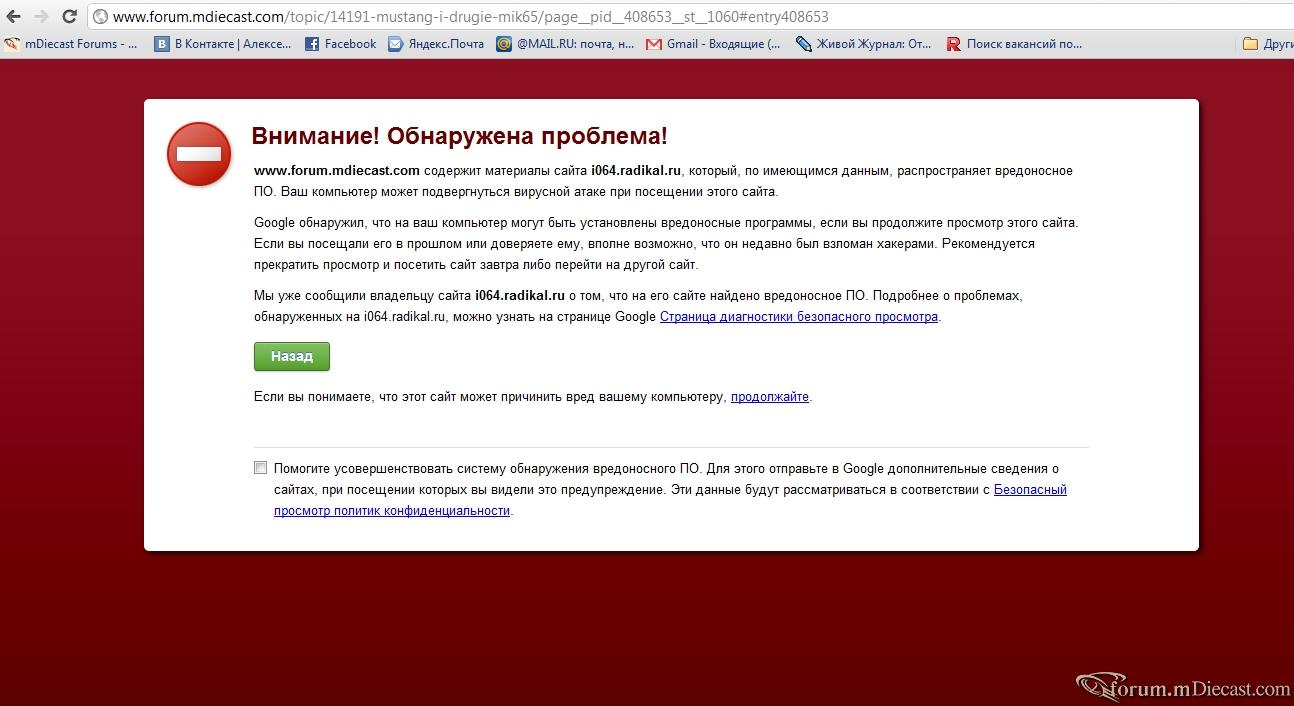Viewport: 1294px width, 706px height.
Task: Enable the help improve malware detection checkbox
Action: pos(261,467)
